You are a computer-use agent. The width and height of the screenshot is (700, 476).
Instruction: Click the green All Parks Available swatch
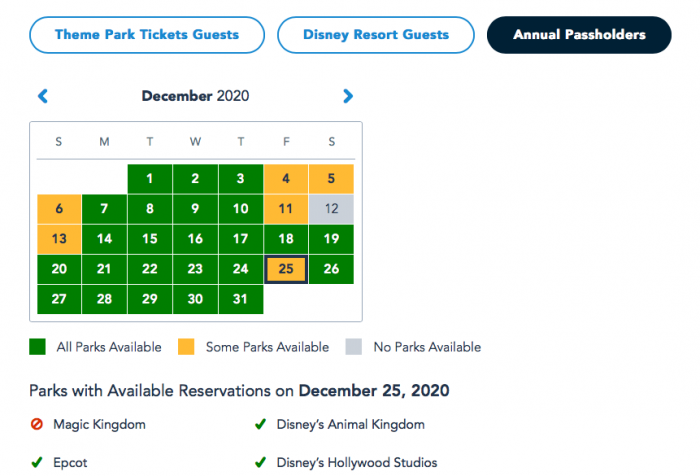click(38, 347)
